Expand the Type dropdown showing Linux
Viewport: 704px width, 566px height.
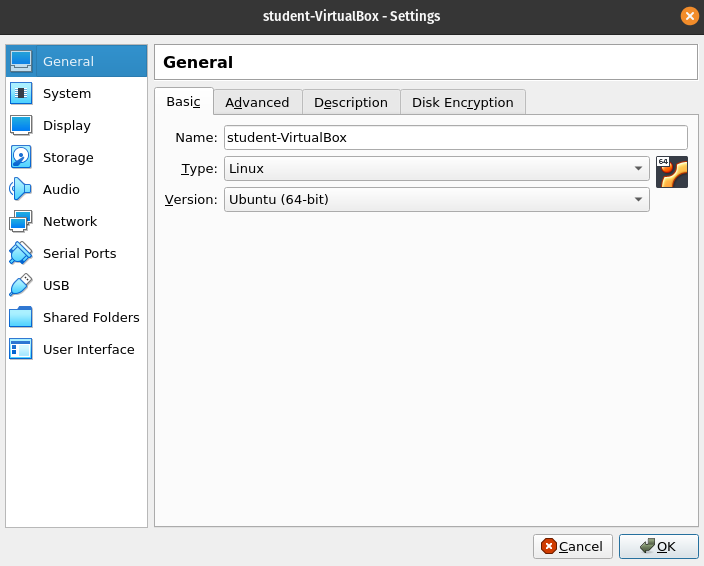tap(436, 169)
